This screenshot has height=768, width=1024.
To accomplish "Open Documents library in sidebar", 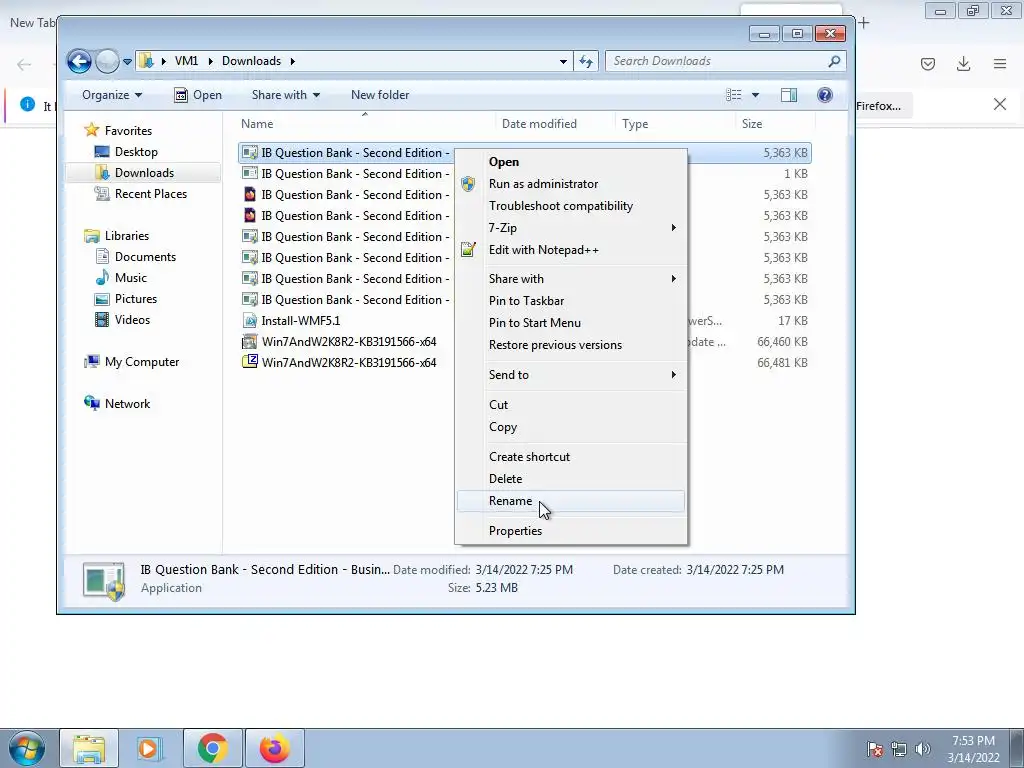I will coord(145,257).
